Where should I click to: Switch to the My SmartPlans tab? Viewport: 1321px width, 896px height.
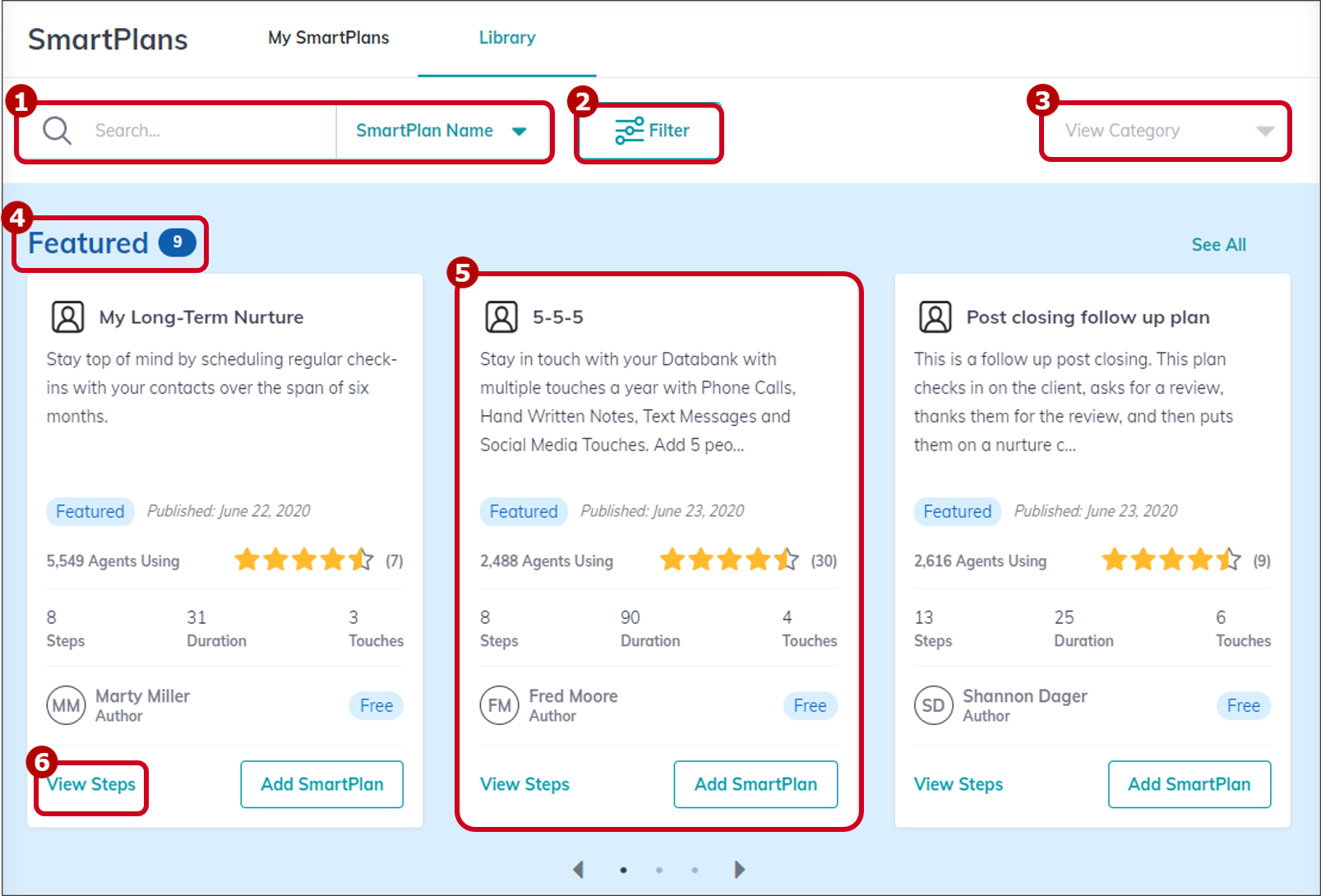[327, 37]
